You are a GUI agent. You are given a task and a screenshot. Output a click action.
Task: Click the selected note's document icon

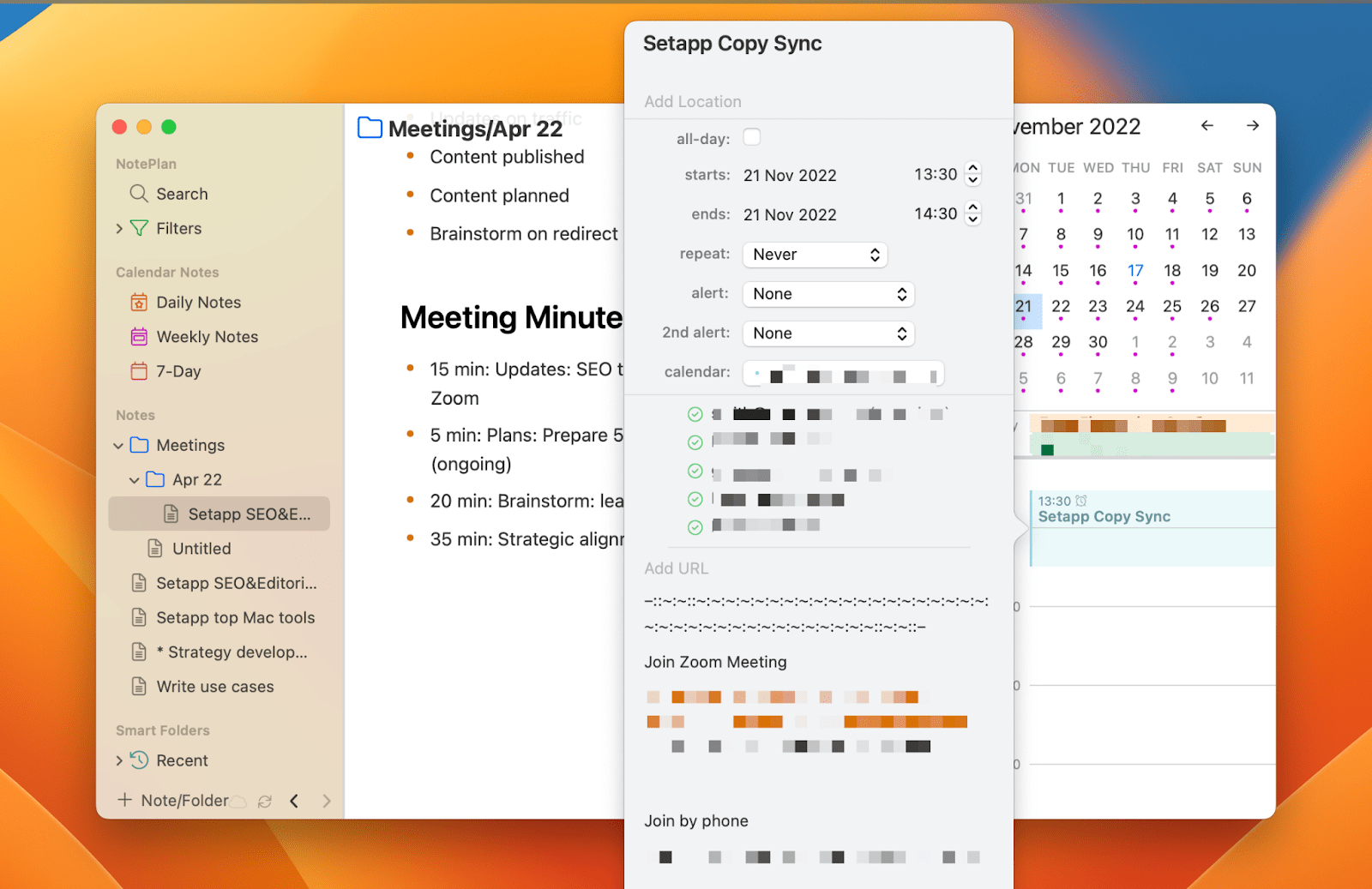coord(171,514)
